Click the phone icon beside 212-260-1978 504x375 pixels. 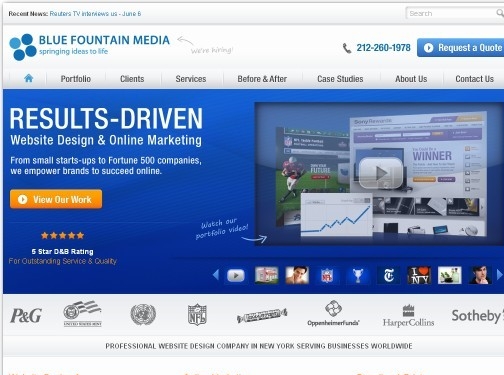pos(347,48)
